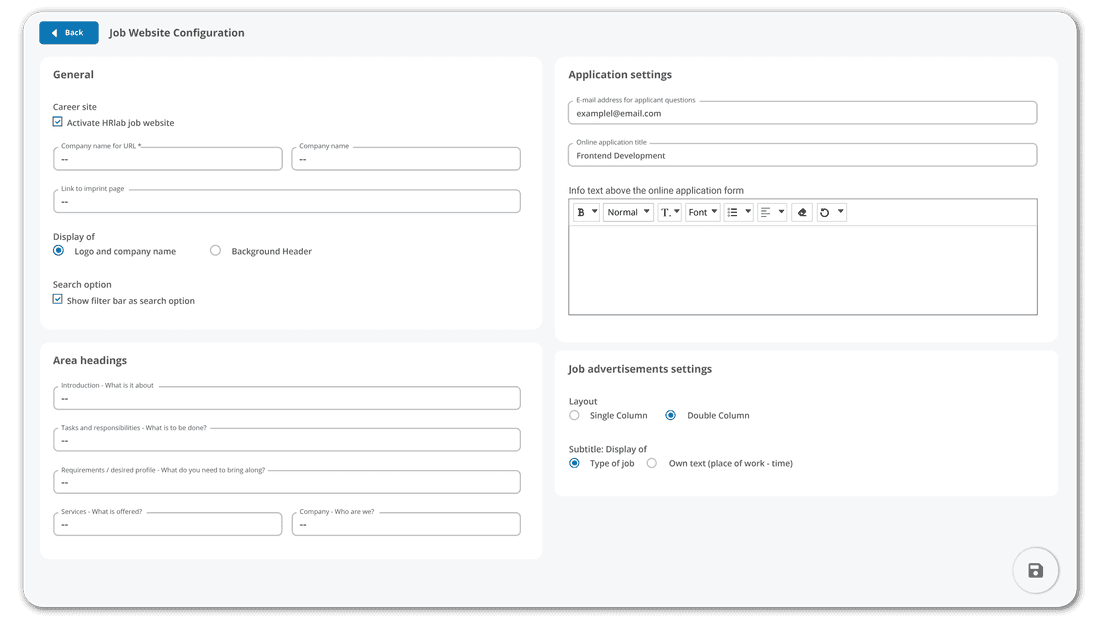Click the text alignment icon
Screen dimensions: 1100x619
[766, 211]
